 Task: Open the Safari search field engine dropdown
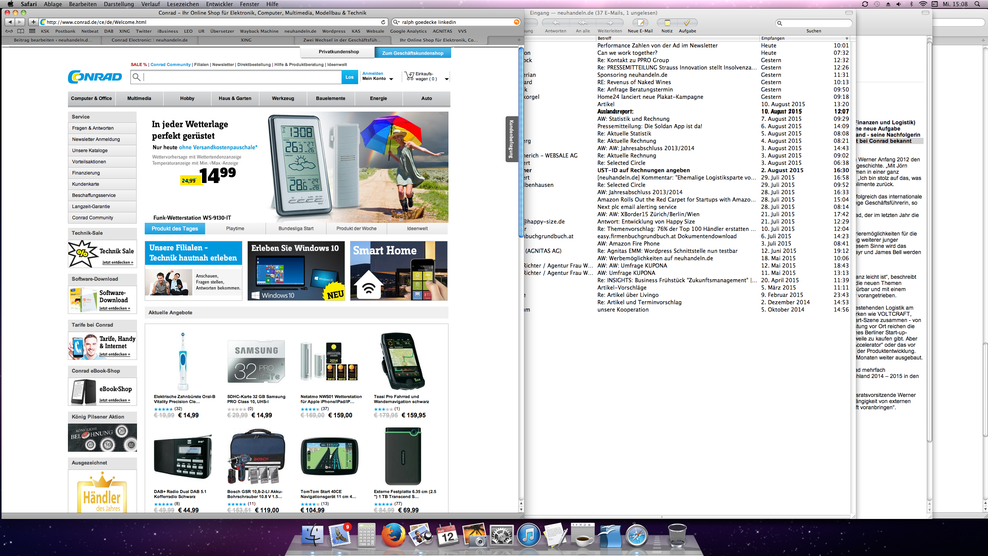[396, 22]
